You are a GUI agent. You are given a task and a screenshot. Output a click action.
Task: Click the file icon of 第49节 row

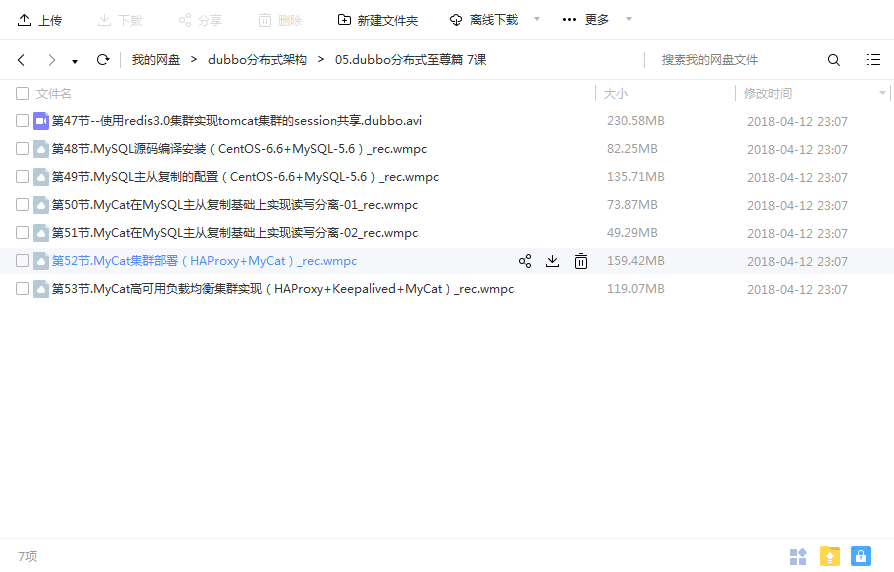40,177
